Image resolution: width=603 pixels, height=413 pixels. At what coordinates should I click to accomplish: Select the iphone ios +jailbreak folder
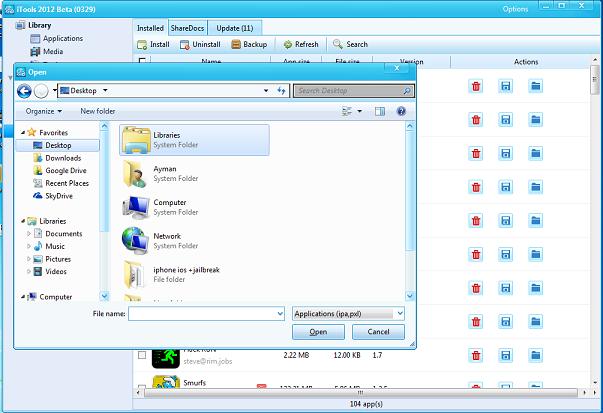(194, 275)
